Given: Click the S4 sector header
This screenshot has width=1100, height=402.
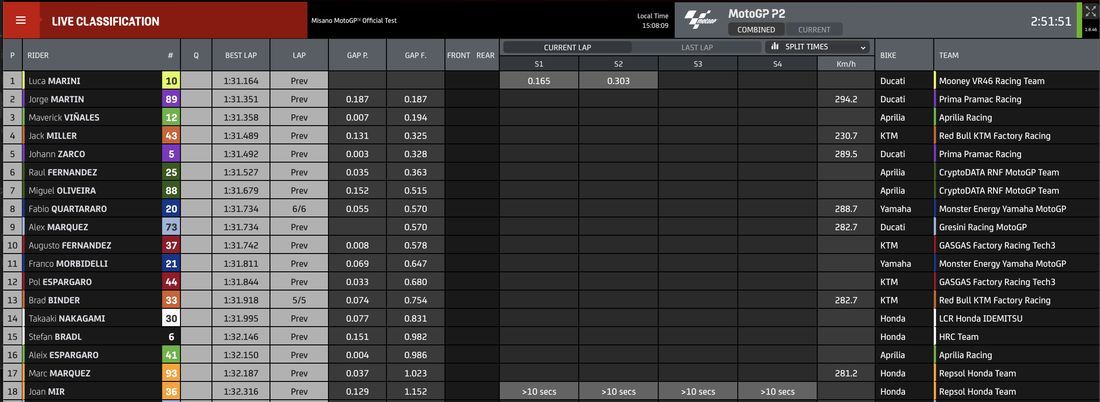Looking at the screenshot, I should tap(777, 63).
